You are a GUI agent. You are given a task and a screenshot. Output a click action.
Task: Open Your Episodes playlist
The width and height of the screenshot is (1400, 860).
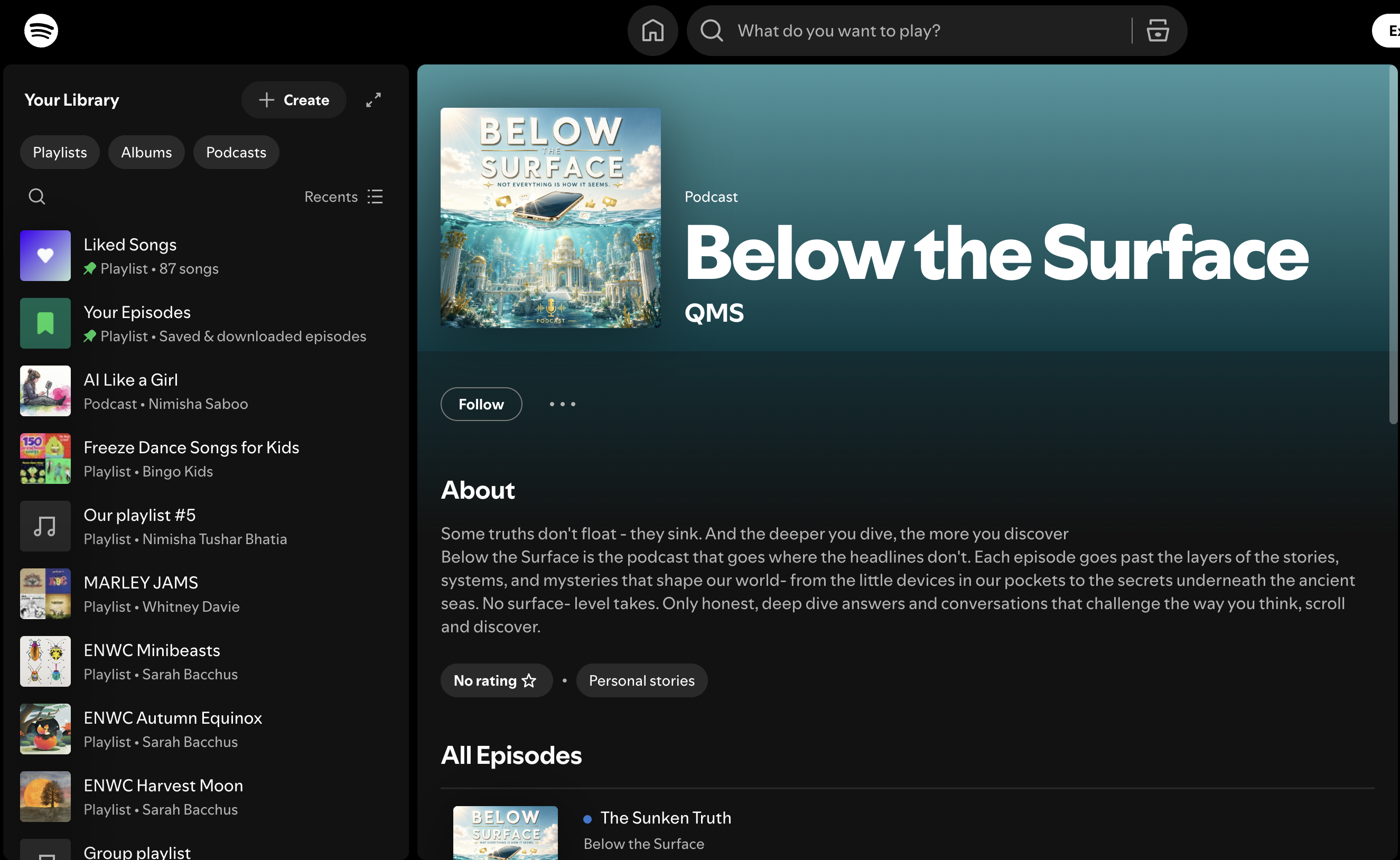pyautogui.click(x=205, y=324)
